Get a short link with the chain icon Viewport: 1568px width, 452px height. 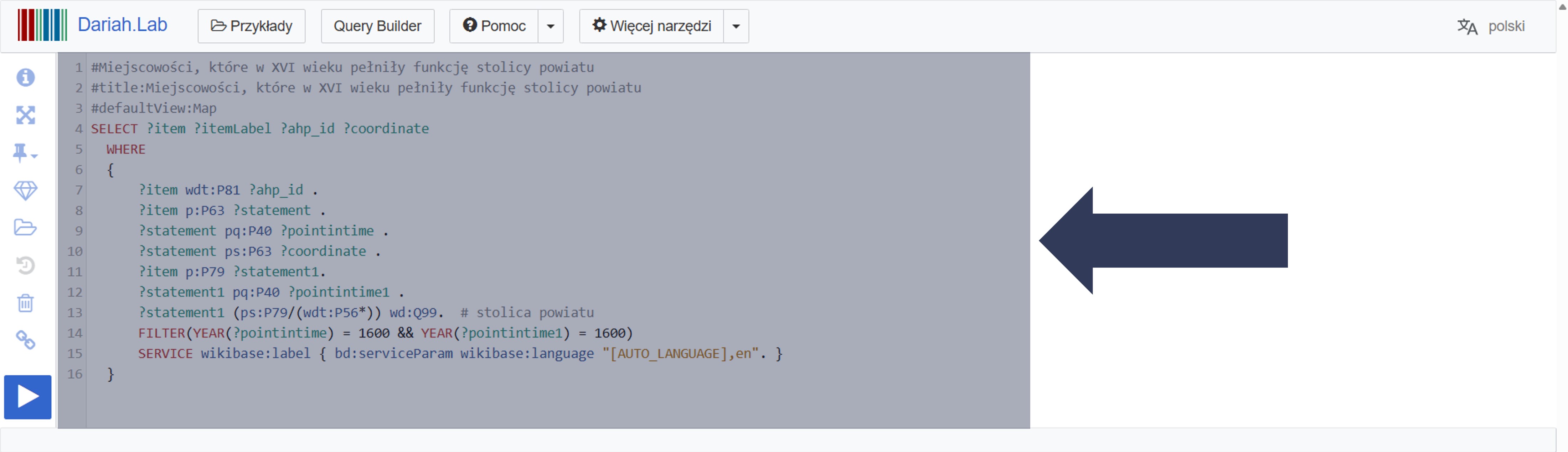(26, 340)
